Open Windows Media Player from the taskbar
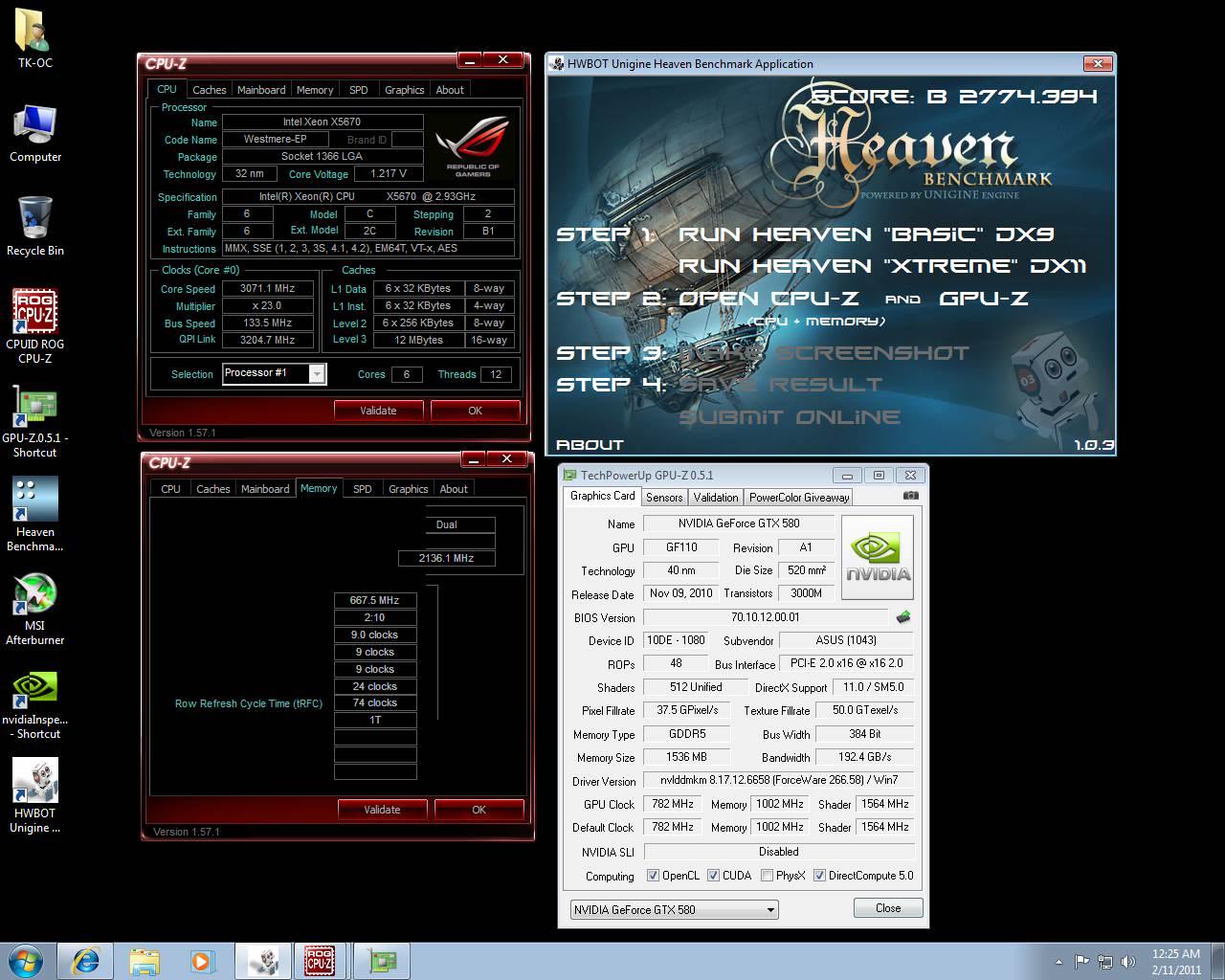1225x980 pixels. (x=202, y=961)
